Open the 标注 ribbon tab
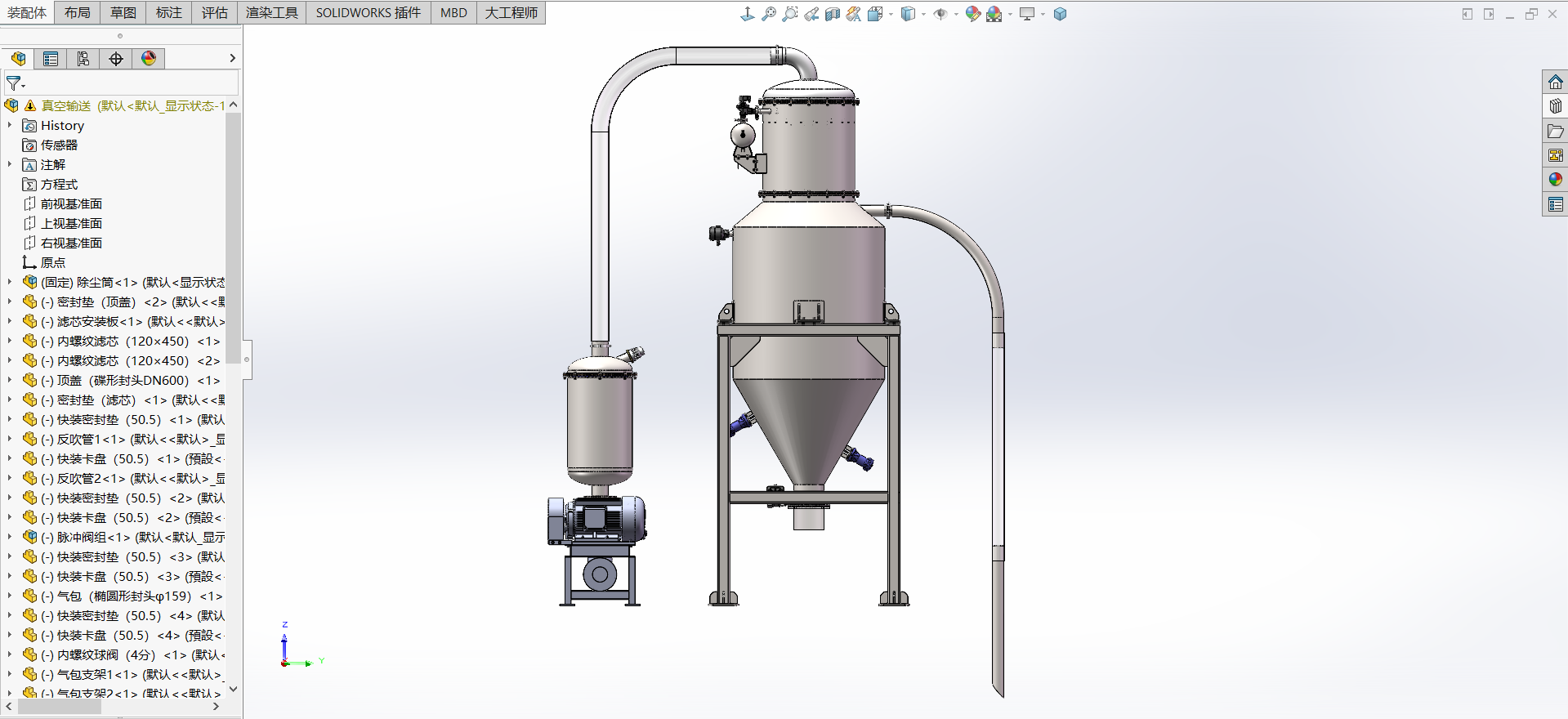Image resolution: width=1568 pixels, height=719 pixels. pyautogui.click(x=169, y=12)
